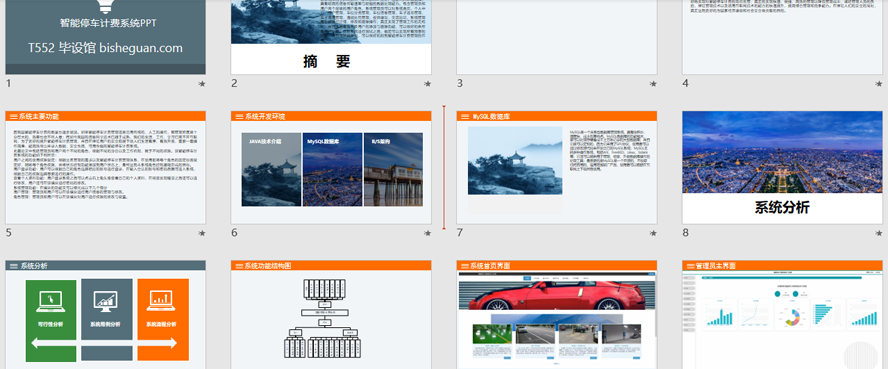Click slide number 3 label

tap(460, 83)
